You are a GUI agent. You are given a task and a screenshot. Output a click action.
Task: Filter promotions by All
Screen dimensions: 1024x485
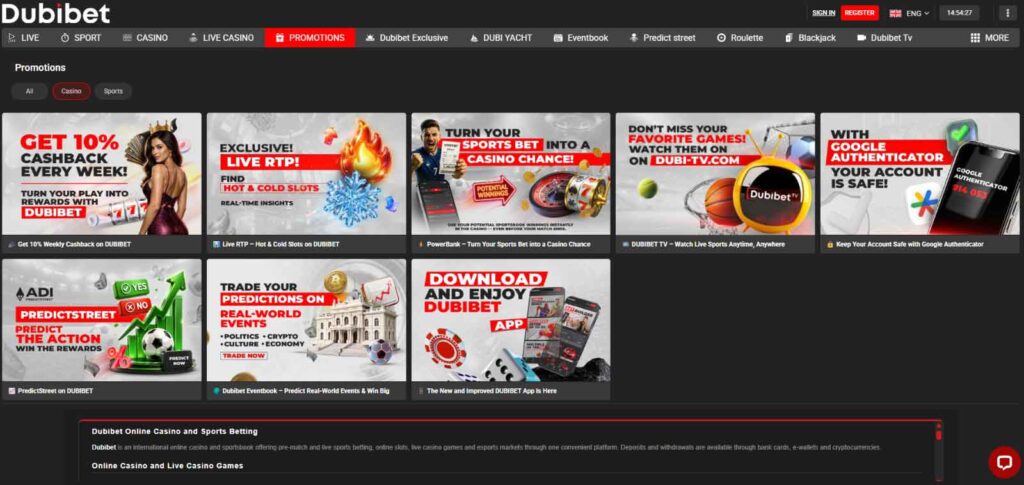(29, 91)
